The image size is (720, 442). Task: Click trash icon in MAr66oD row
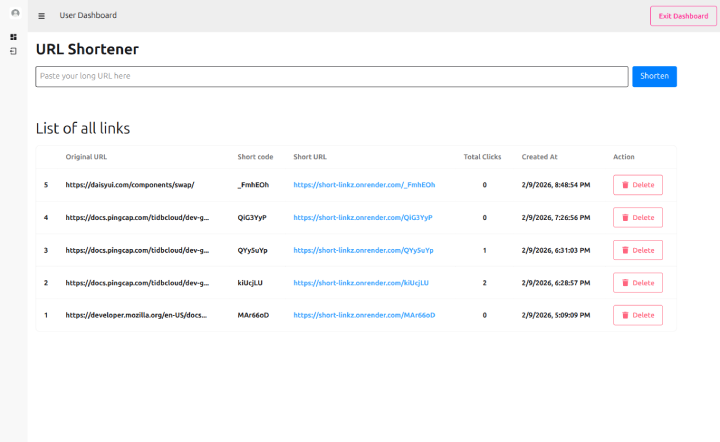pos(626,315)
